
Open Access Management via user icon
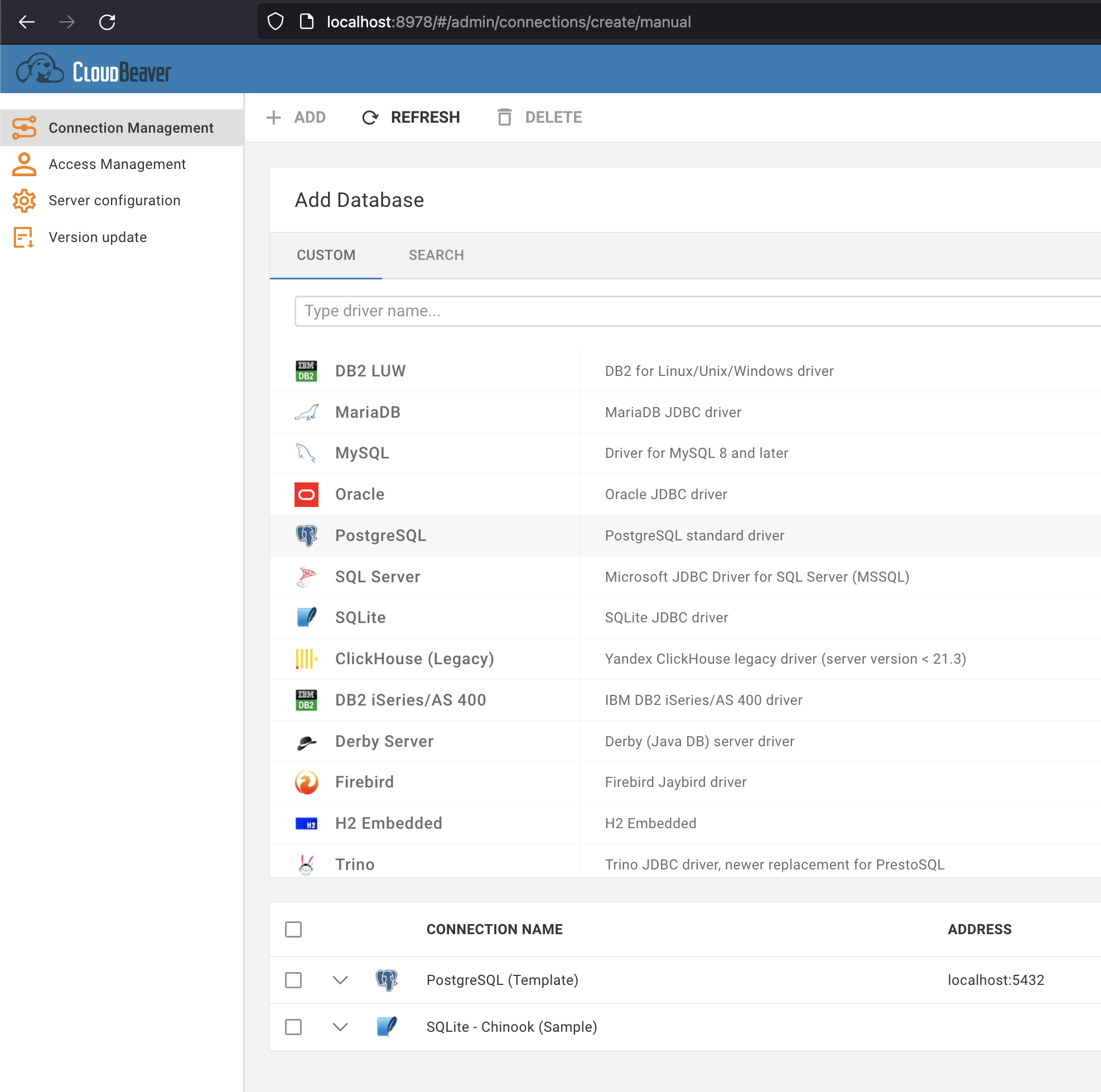click(x=24, y=164)
